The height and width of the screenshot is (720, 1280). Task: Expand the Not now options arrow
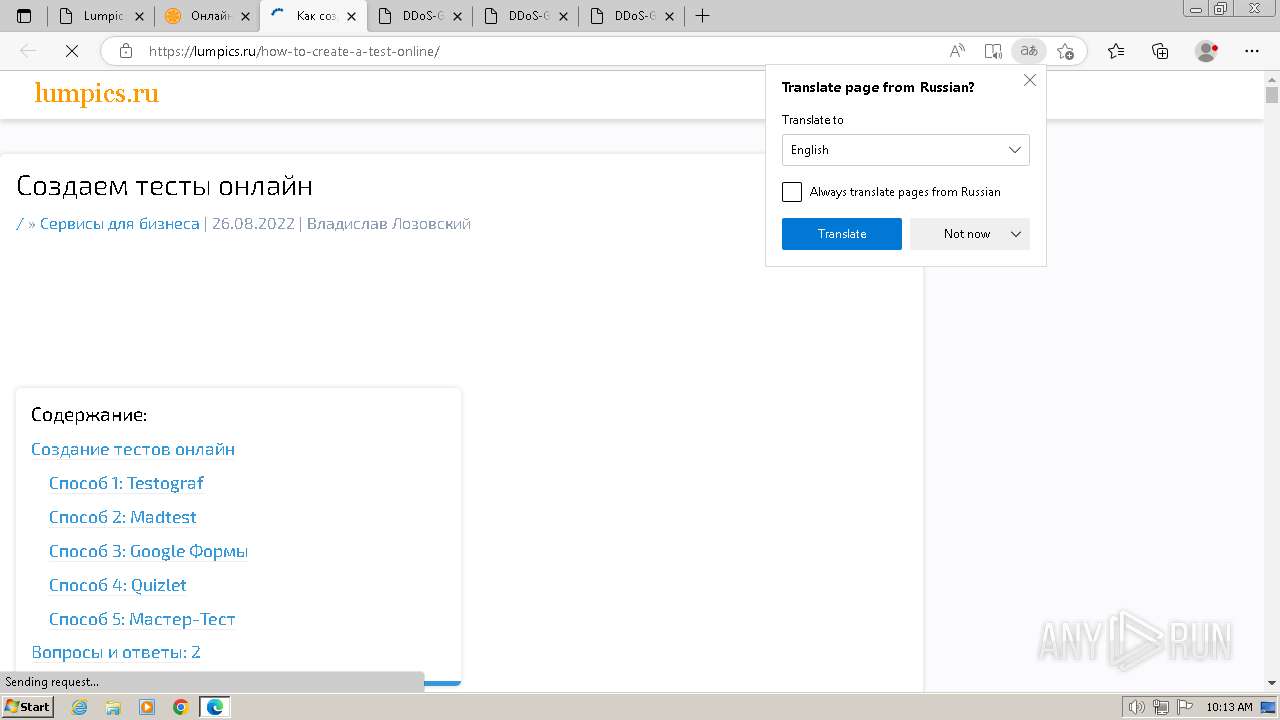1016,234
